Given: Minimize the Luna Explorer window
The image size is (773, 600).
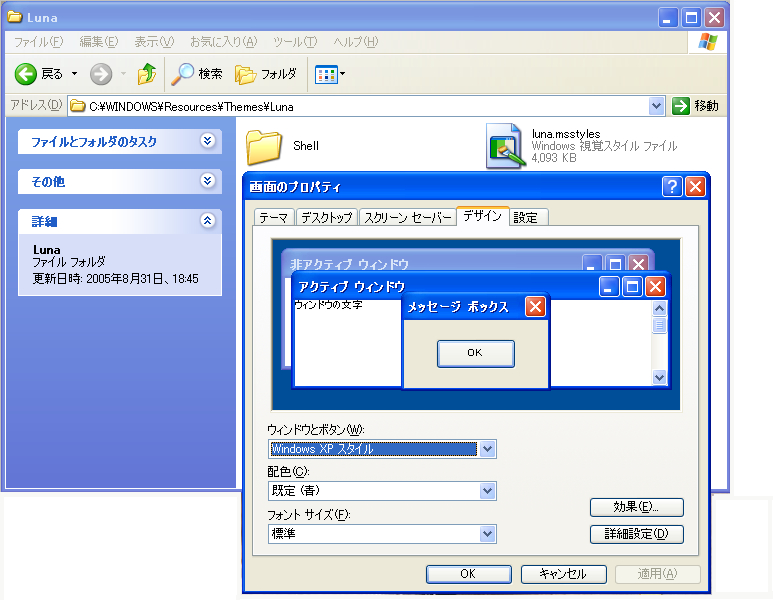Looking at the screenshot, I should (668, 18).
